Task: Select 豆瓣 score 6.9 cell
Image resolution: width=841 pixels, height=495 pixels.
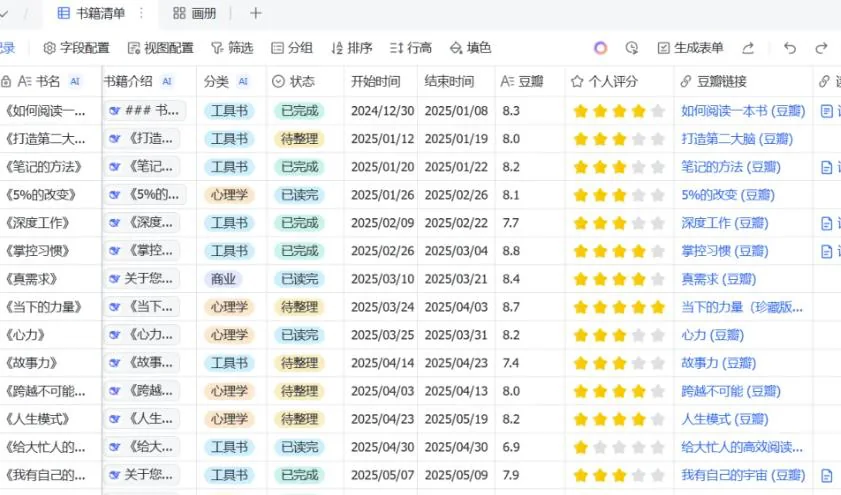Action: (511, 447)
